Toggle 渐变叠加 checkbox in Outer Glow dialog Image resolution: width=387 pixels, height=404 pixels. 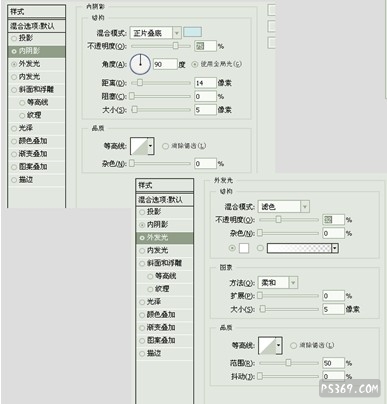tap(142, 328)
